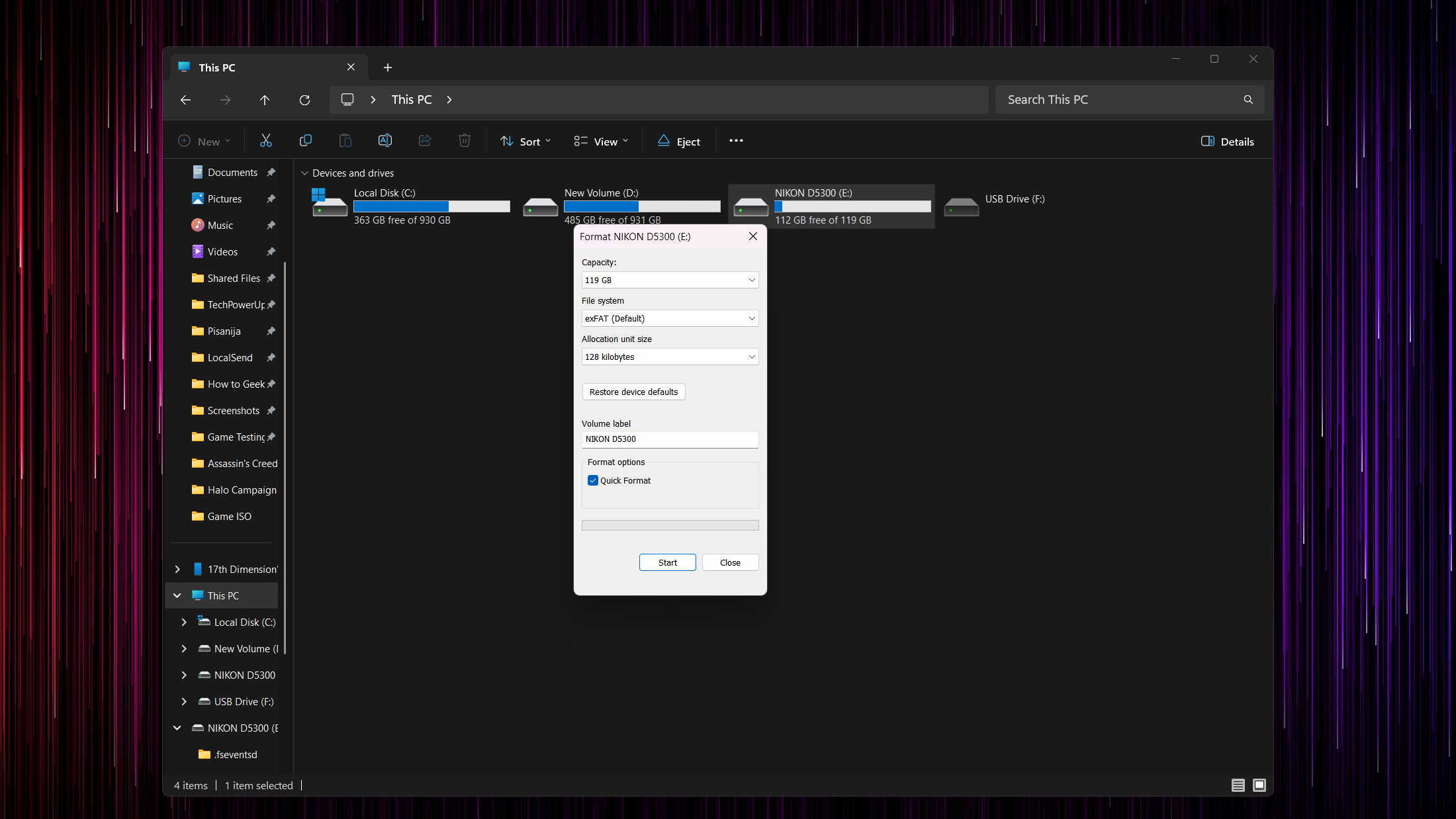Open the Shared Files folder
This screenshot has height=819, width=1456.
click(226, 279)
